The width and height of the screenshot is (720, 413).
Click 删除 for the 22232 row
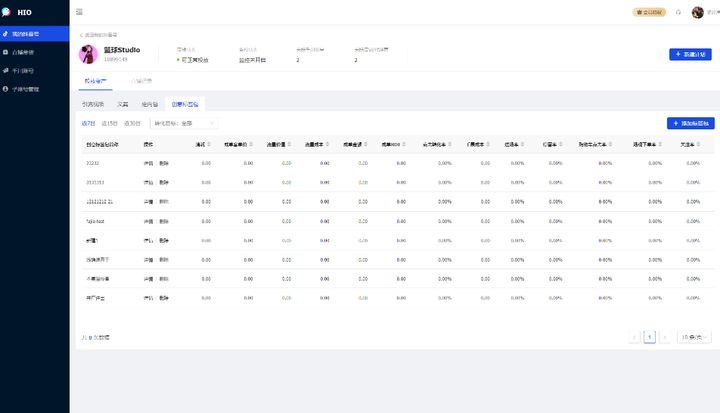pyautogui.click(x=164, y=162)
